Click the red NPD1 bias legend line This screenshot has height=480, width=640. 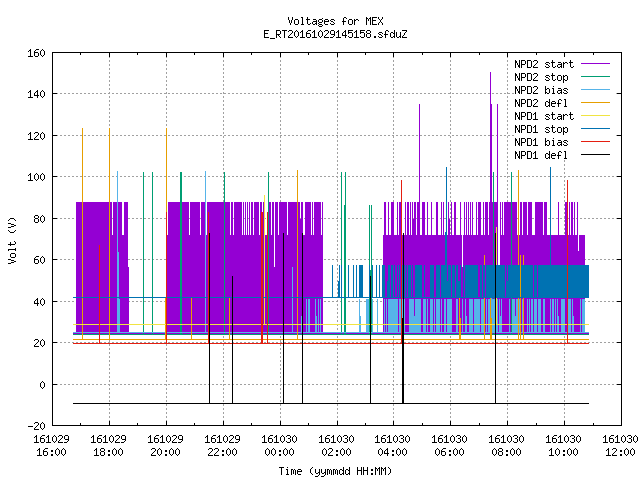595,142
